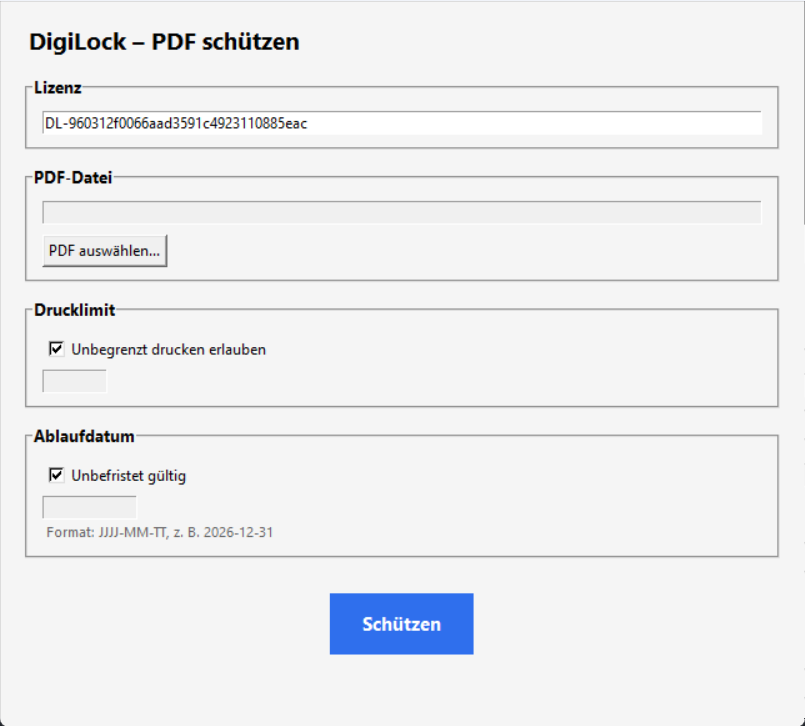Click the license key input field
This screenshot has height=726, width=805.
[x=402, y=123]
